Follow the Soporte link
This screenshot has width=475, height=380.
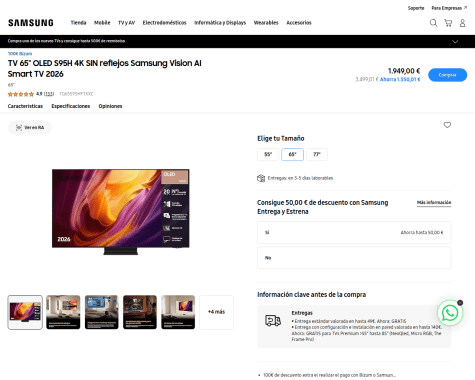(x=416, y=8)
